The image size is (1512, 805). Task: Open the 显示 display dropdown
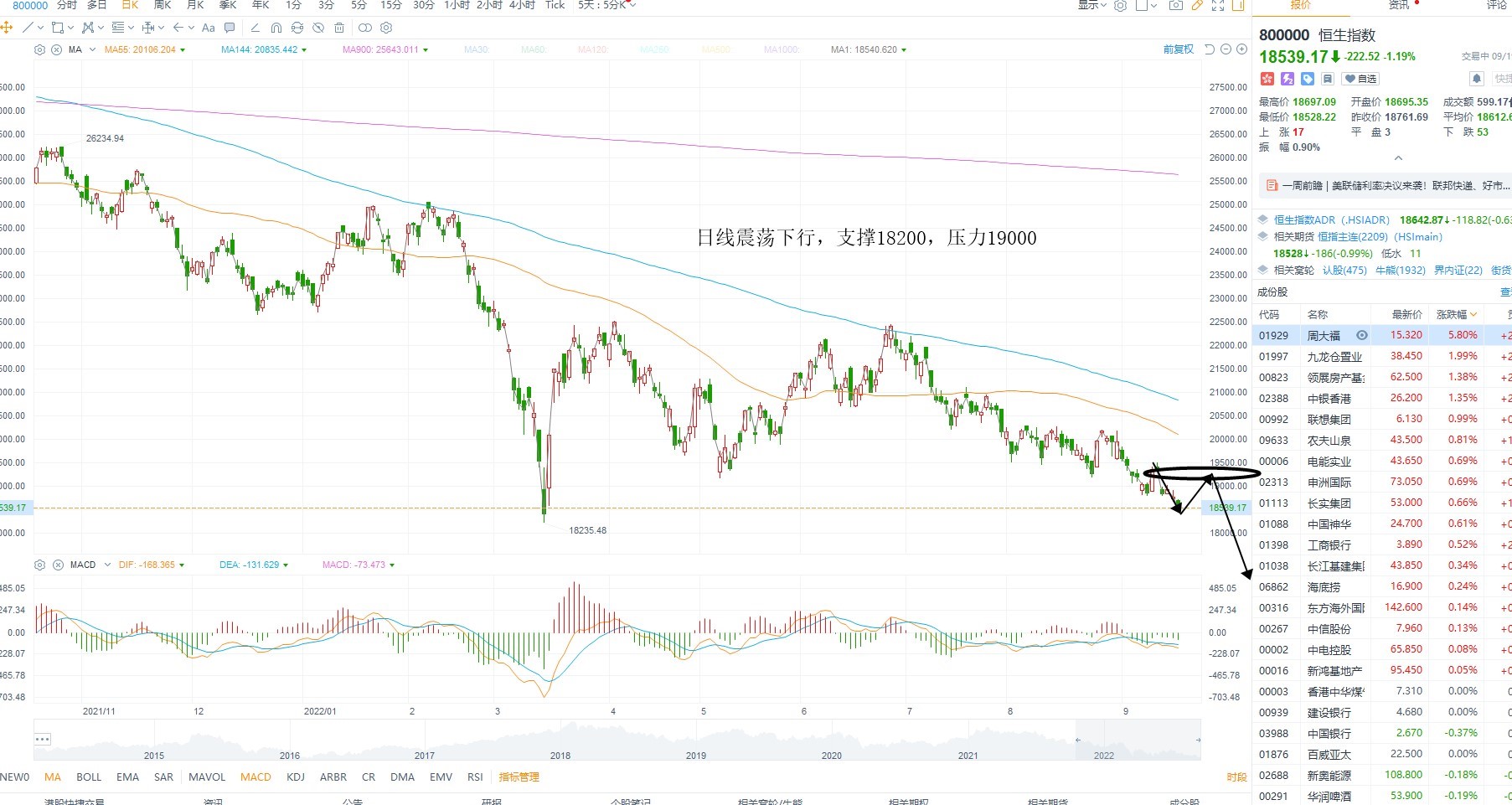[x=1092, y=5]
